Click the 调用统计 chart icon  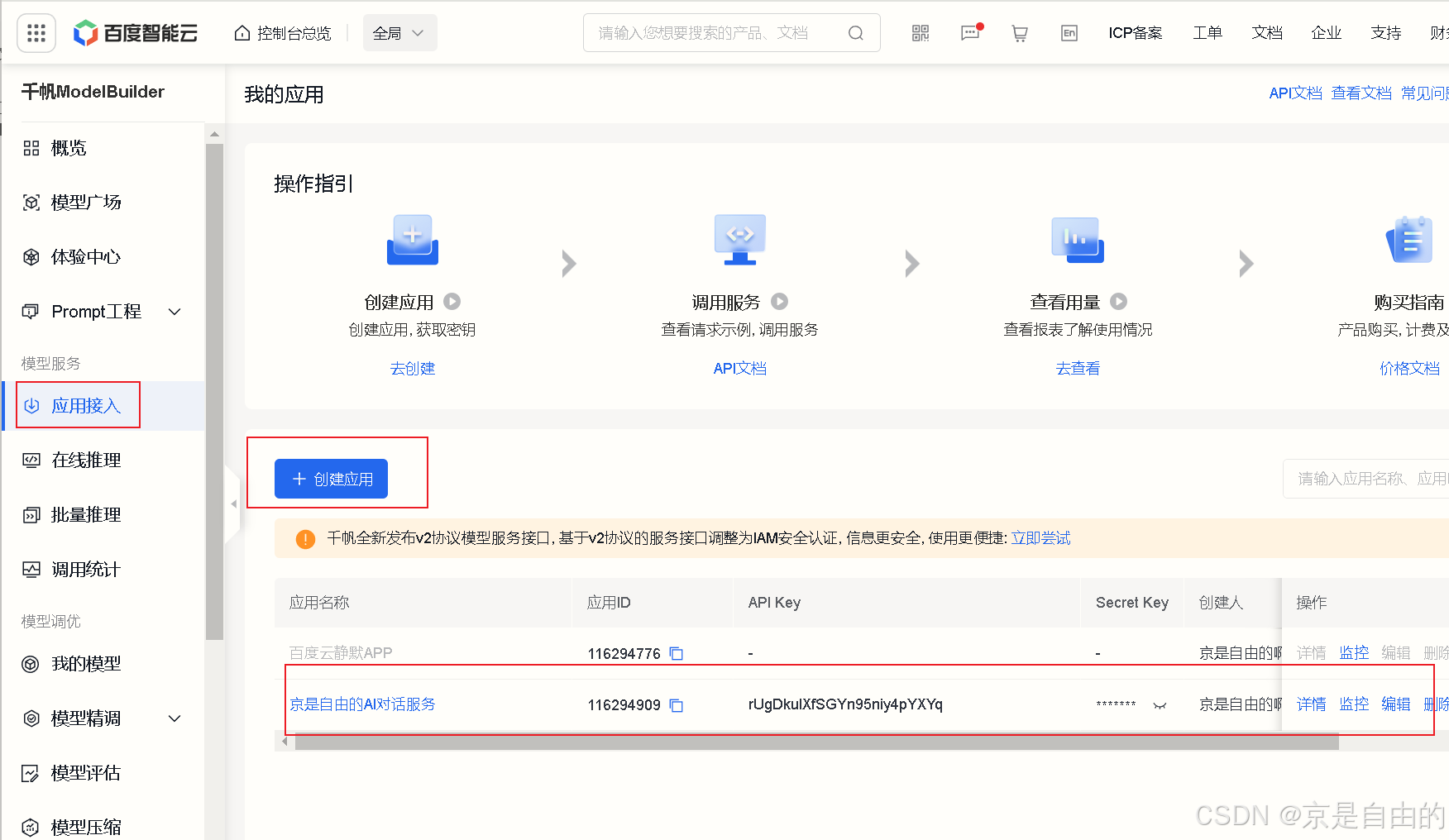click(x=31, y=570)
